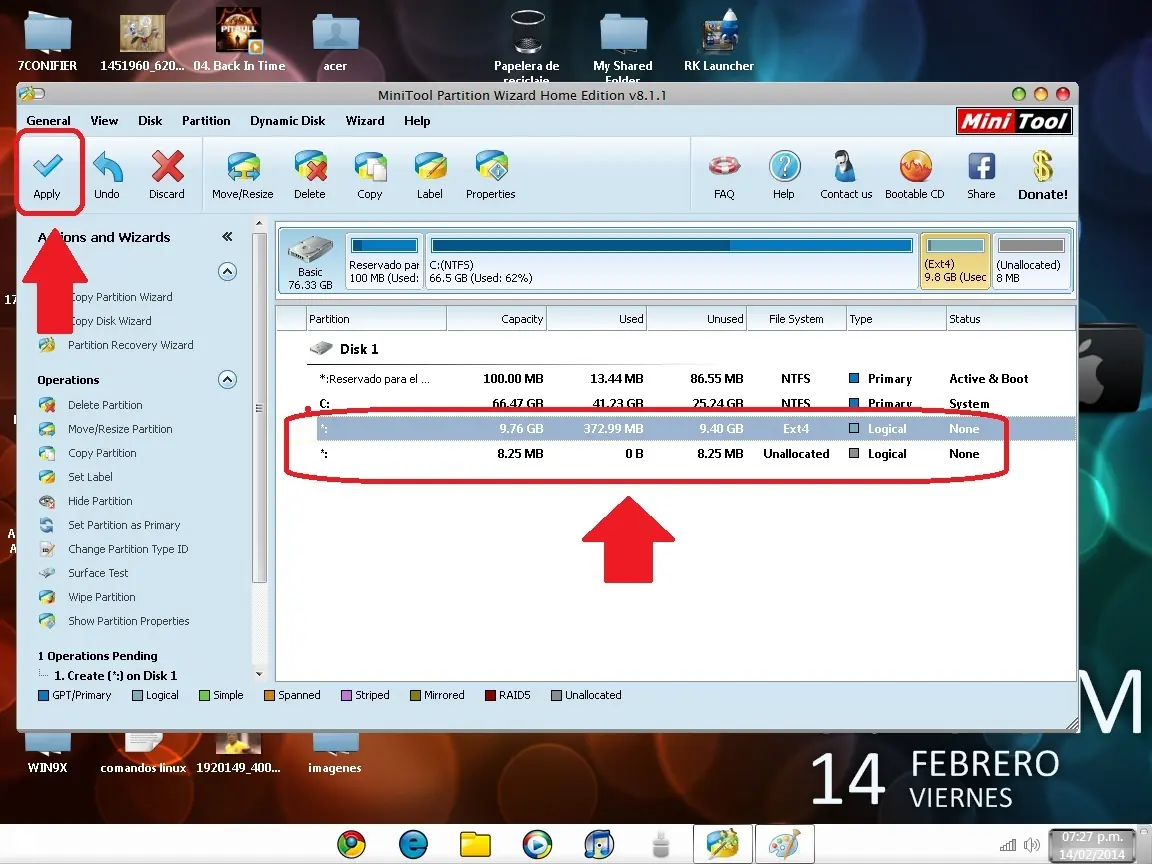Viewport: 1152px width, 864px height.
Task: Choose Hide Partition operation
Action: pyautogui.click(x=100, y=501)
